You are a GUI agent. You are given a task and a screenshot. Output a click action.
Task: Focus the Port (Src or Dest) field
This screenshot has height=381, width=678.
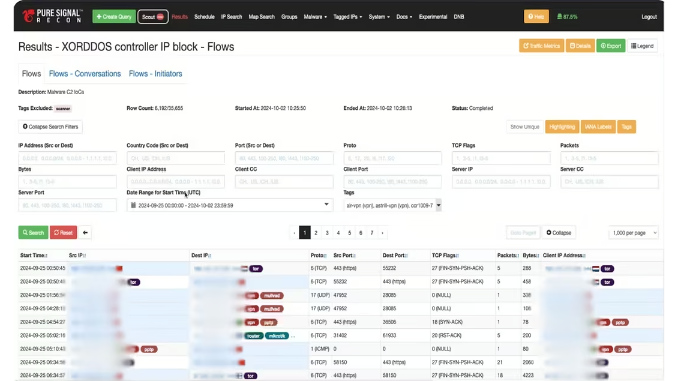pyautogui.click(x=284, y=158)
